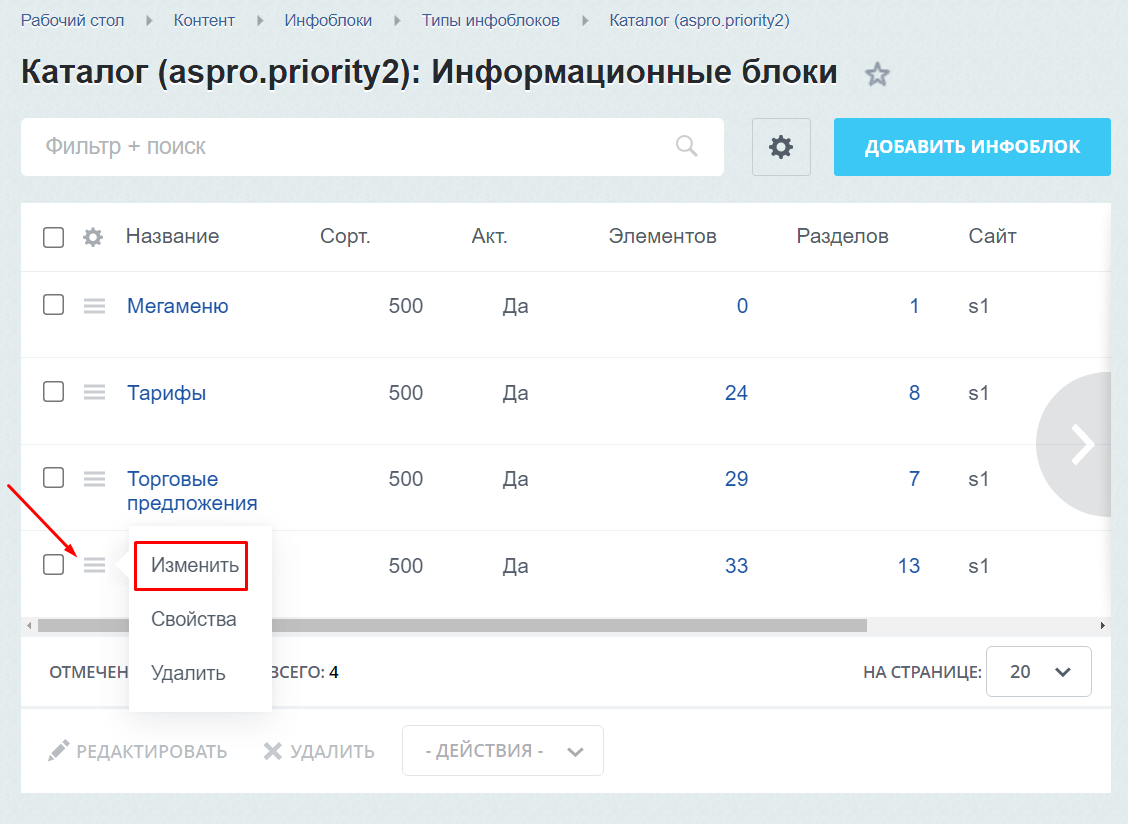Go to Инфоблоки breadcrumb
Image resolution: width=1128 pixels, height=824 pixels.
tap(328, 20)
